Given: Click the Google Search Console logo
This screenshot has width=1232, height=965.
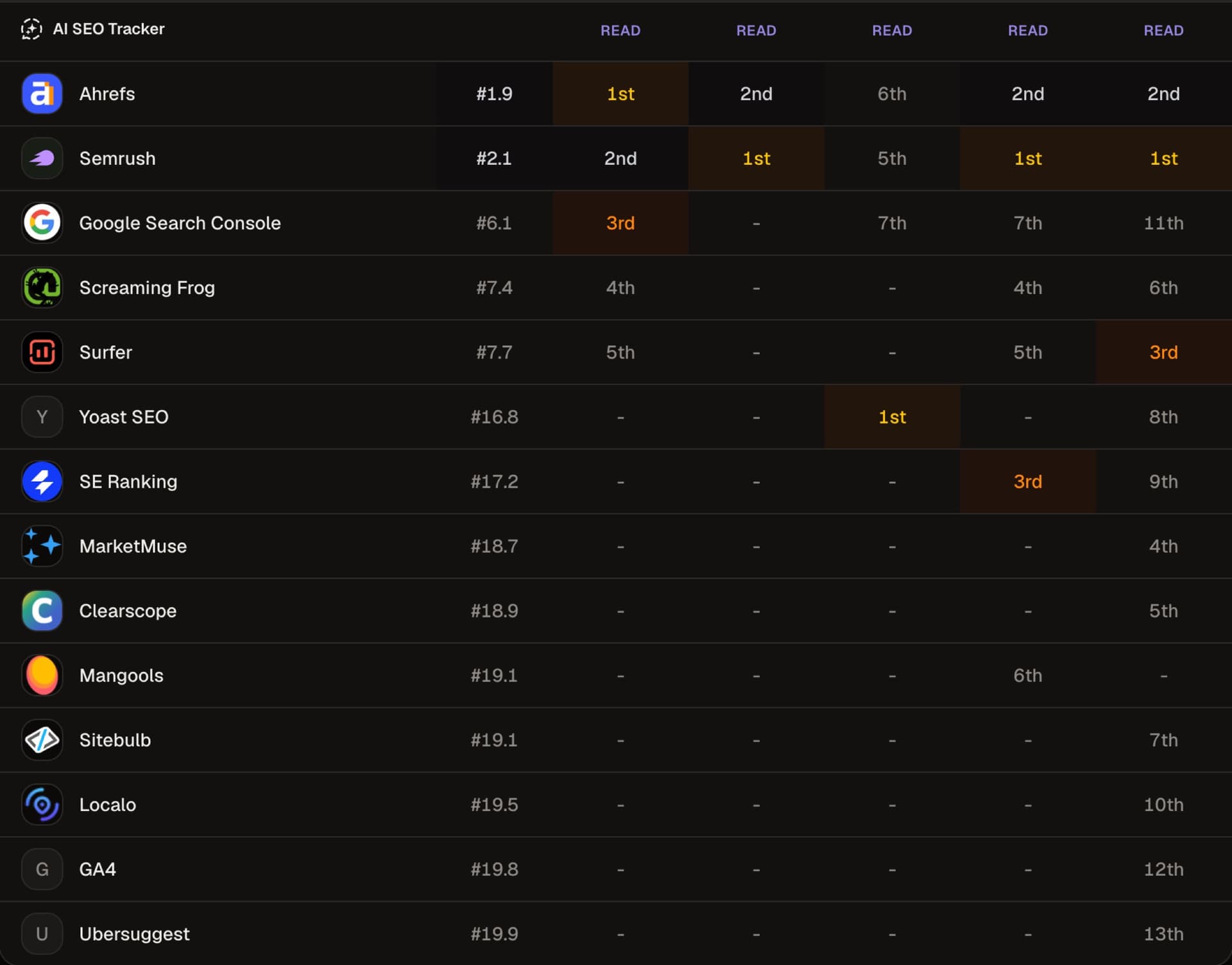Looking at the screenshot, I should click(42, 223).
